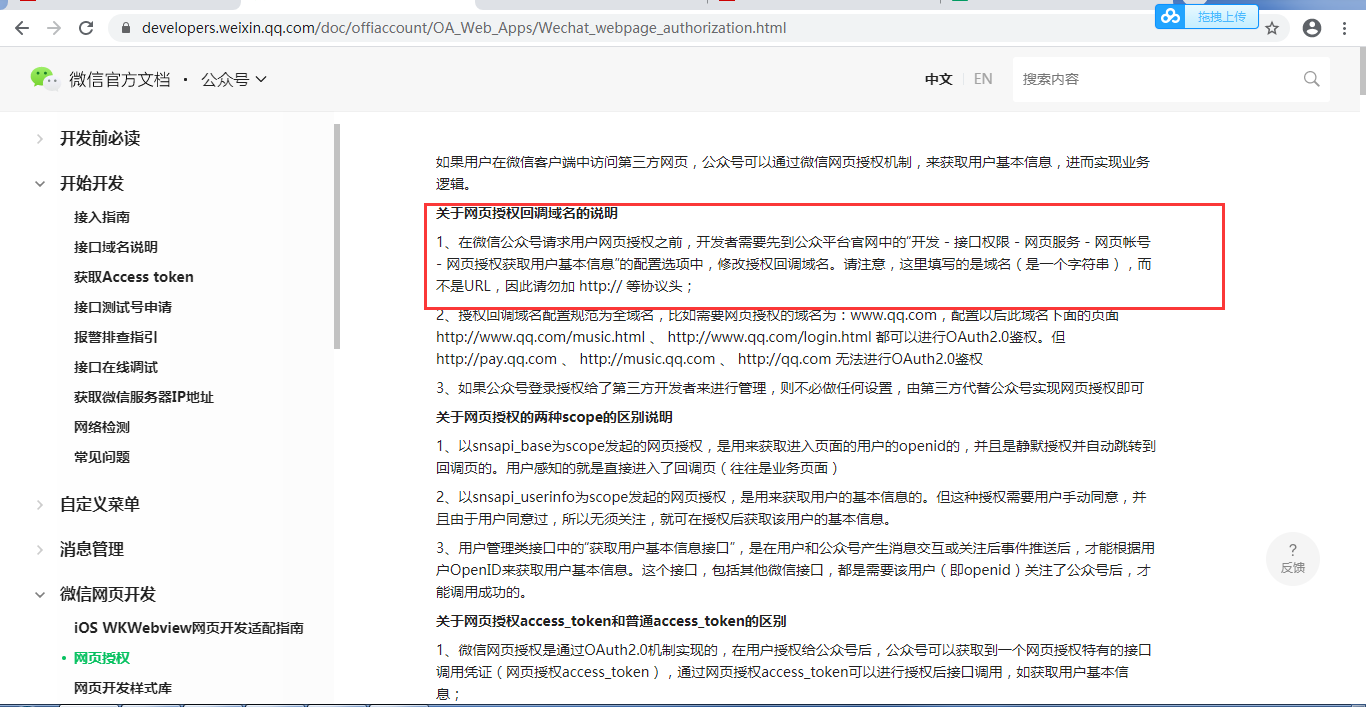The image size is (1366, 707).
Task: Click the padlock site info icon
Action: (x=126, y=28)
